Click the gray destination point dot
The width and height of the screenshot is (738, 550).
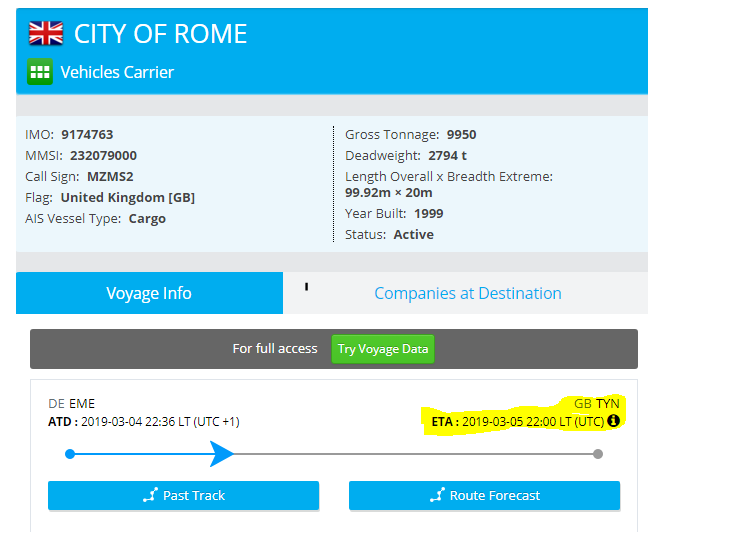598,454
